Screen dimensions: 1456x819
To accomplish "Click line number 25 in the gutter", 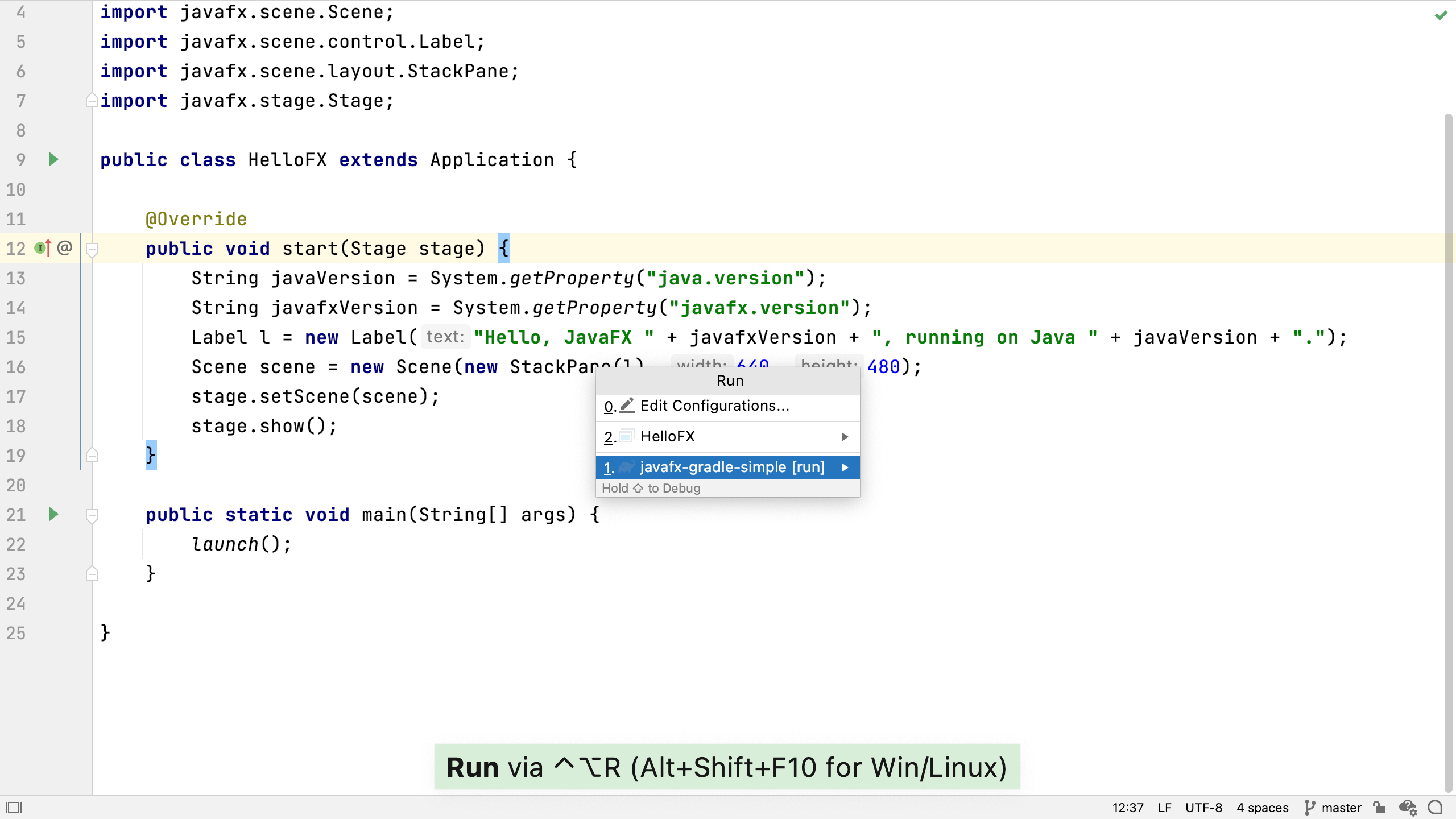I will pyautogui.click(x=16, y=633).
